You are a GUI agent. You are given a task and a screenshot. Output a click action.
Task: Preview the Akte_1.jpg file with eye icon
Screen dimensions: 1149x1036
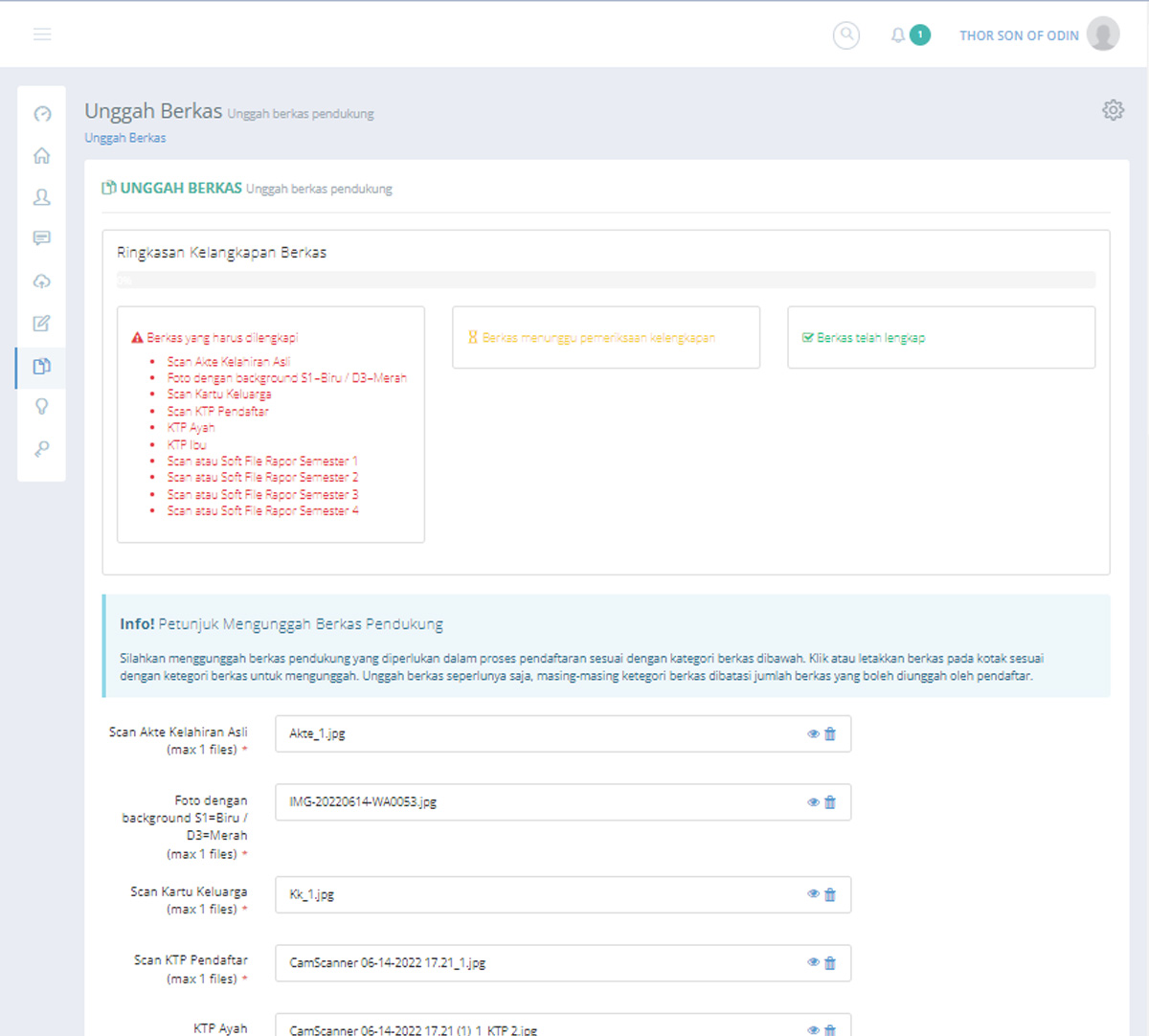click(813, 734)
